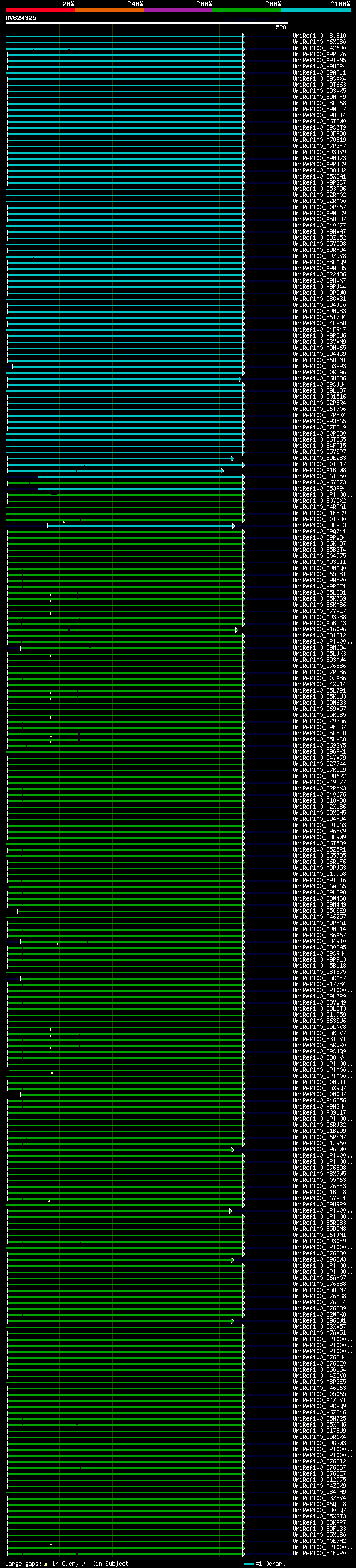
Task: Select the UniRef100_Q53P96 label
Action: click(319, 189)
